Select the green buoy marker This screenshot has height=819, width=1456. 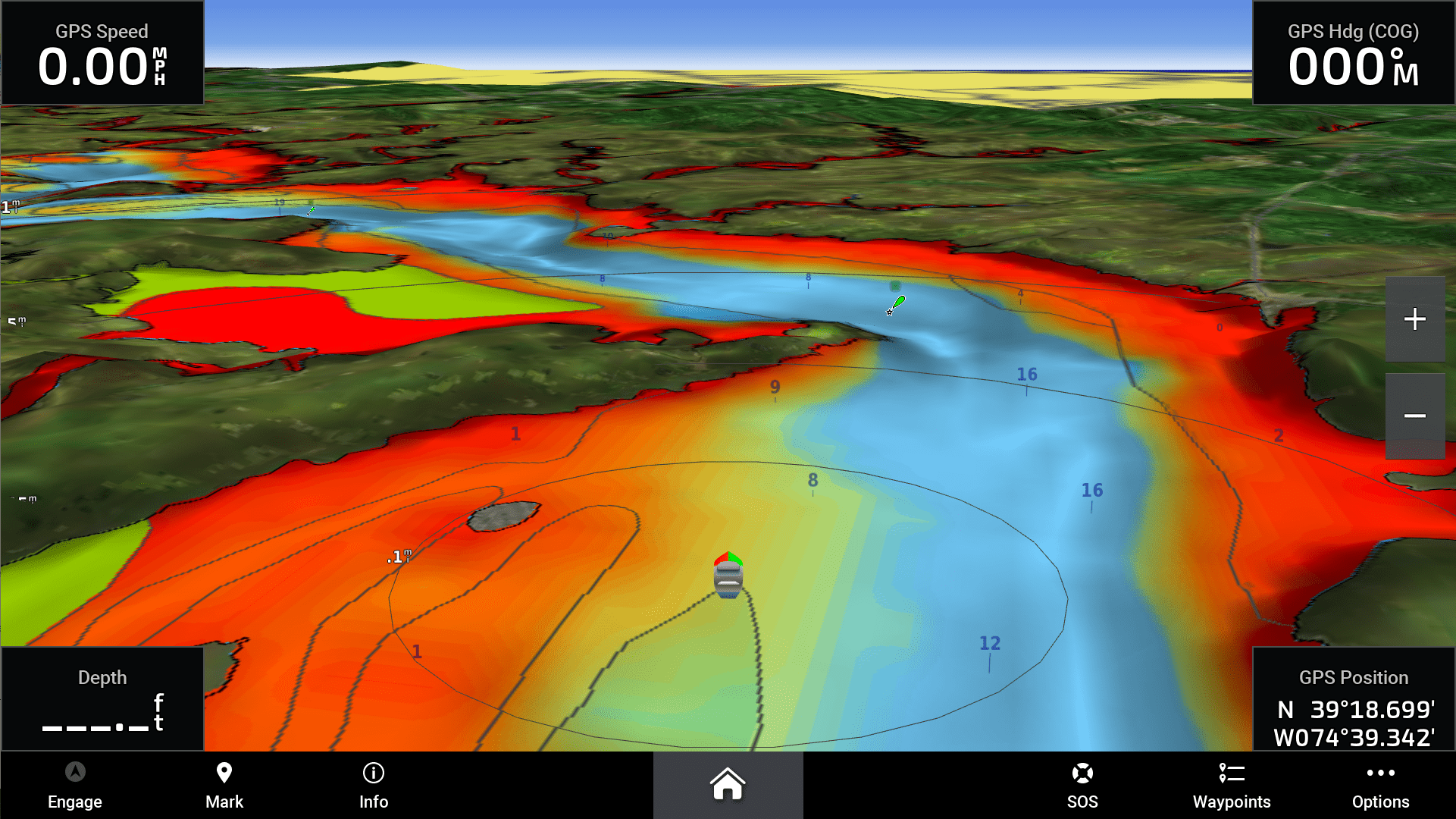pyautogui.click(x=899, y=302)
